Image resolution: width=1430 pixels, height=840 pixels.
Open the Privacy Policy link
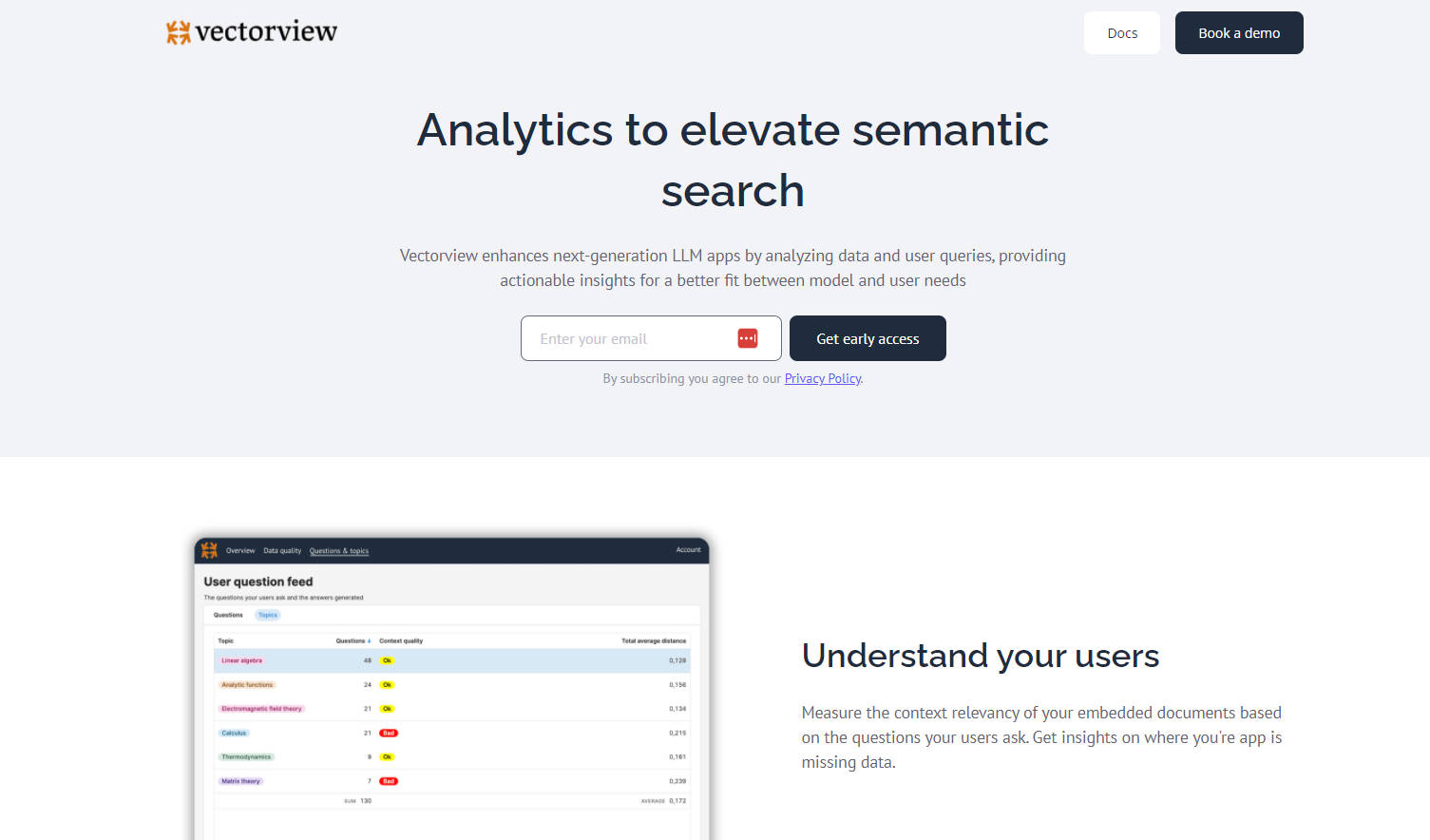pos(822,378)
